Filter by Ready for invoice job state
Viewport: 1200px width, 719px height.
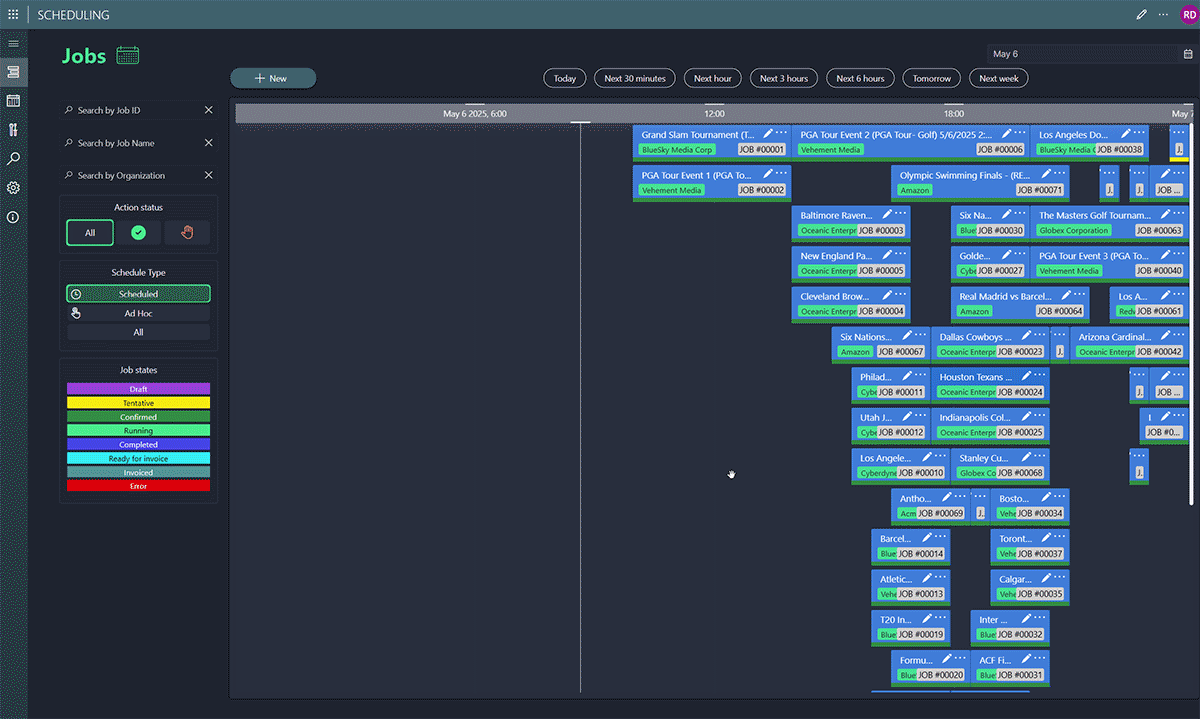coord(139,459)
